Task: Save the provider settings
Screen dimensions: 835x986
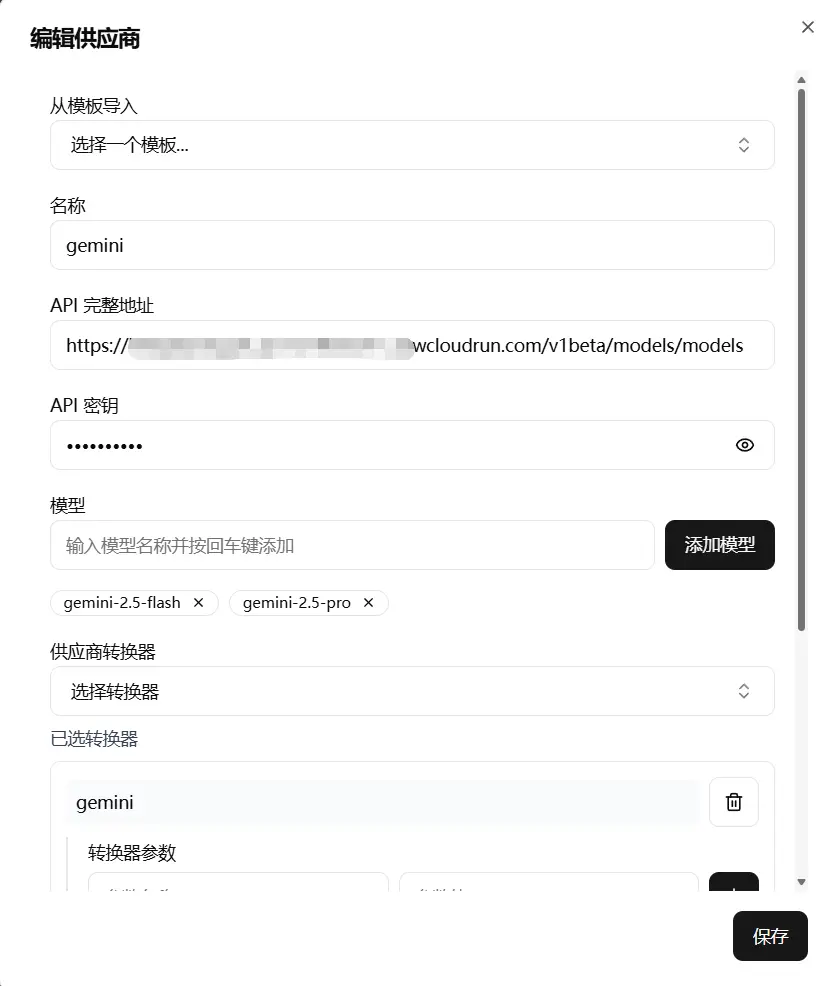Action: pos(770,936)
